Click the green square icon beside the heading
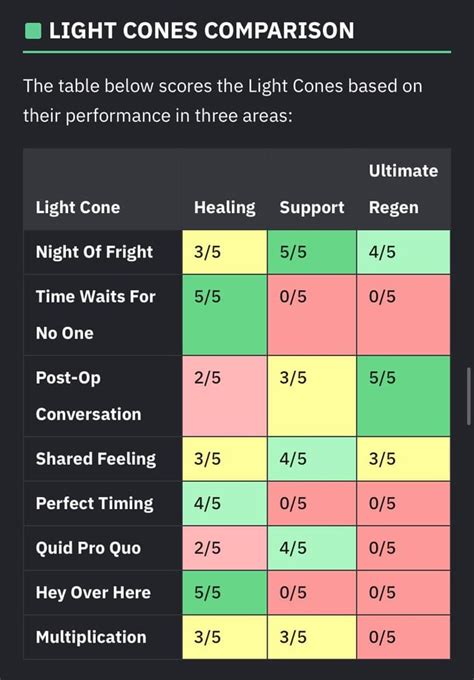Viewport: 474px width, 680px height. [33, 31]
